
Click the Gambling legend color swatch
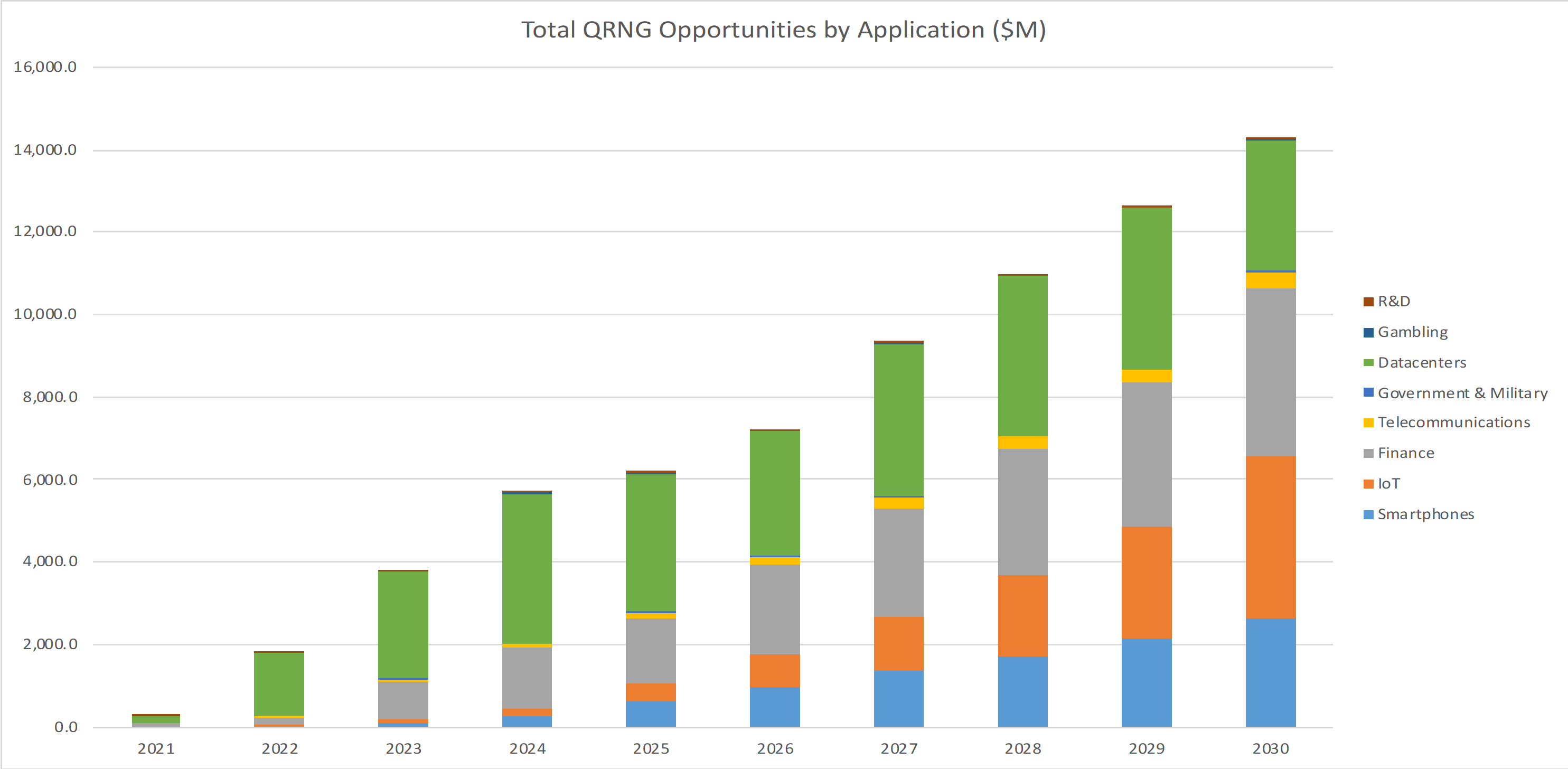[1368, 332]
